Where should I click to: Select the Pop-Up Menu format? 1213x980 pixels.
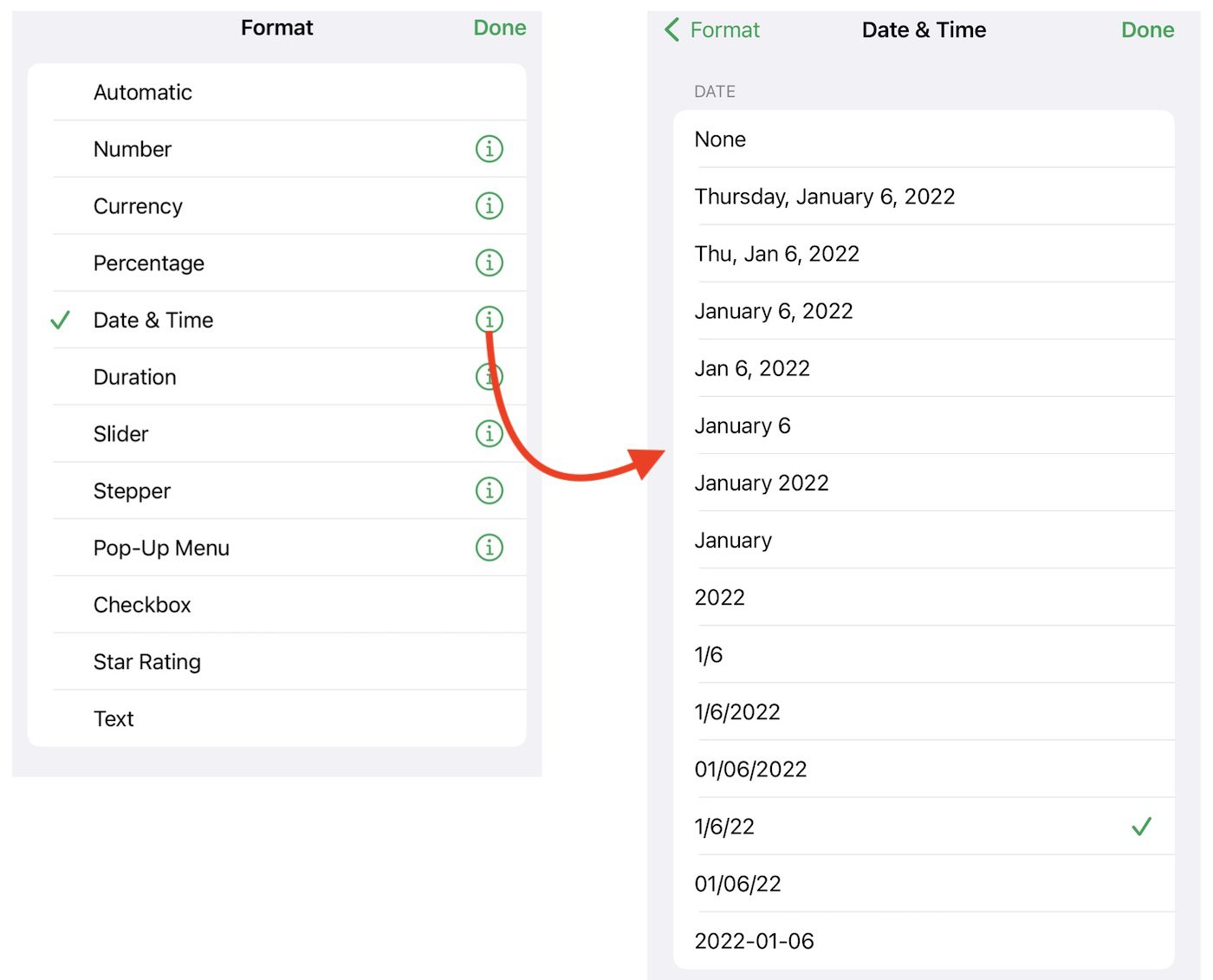tap(161, 548)
